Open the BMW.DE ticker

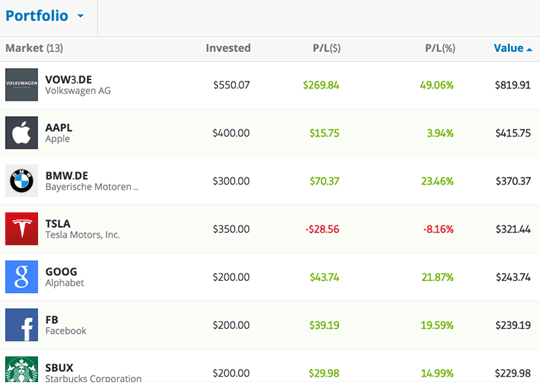[x=67, y=176]
